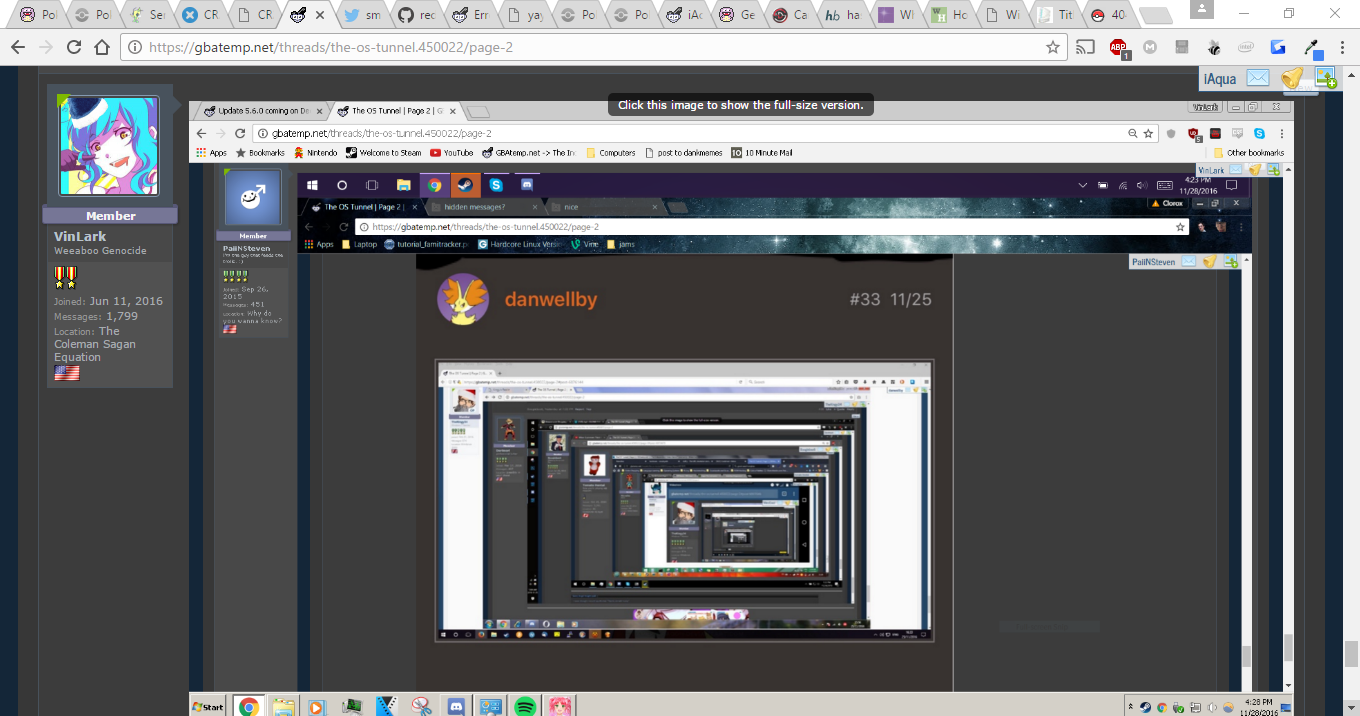Switch to the Twitter tab
Image resolution: width=1360 pixels, height=716 pixels.
click(362, 15)
